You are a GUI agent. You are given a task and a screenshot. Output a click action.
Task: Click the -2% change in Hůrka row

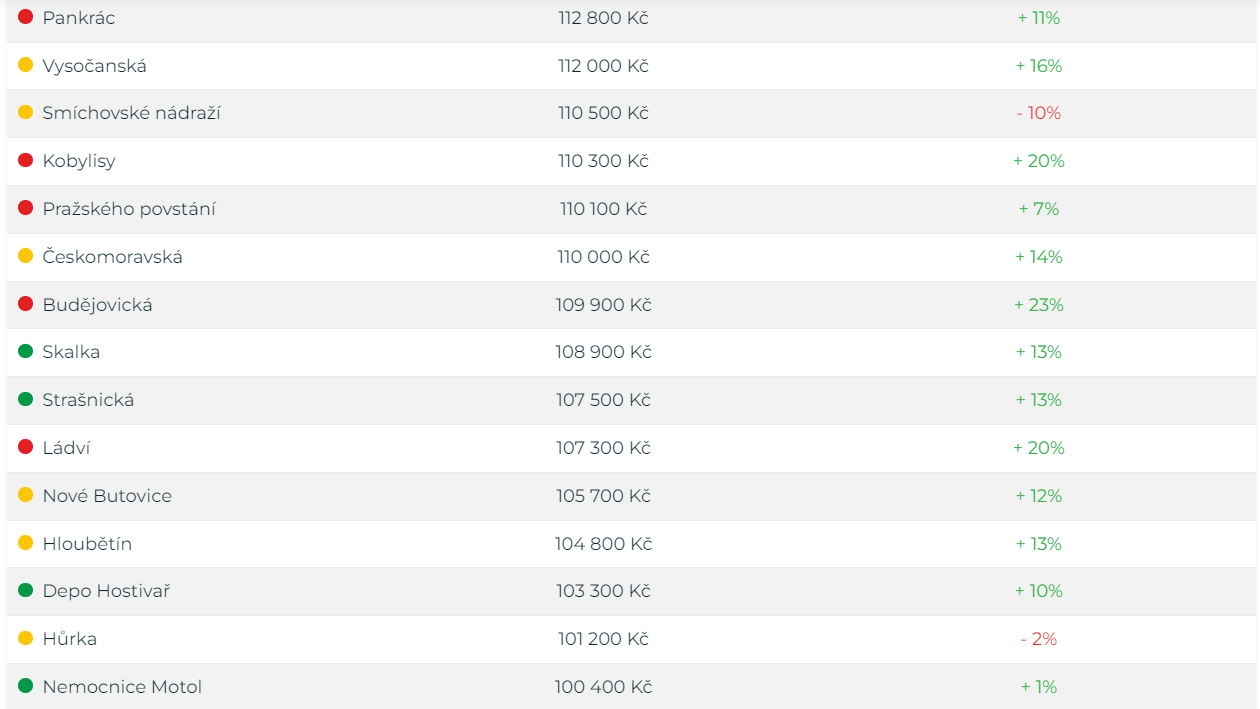pyautogui.click(x=1039, y=639)
